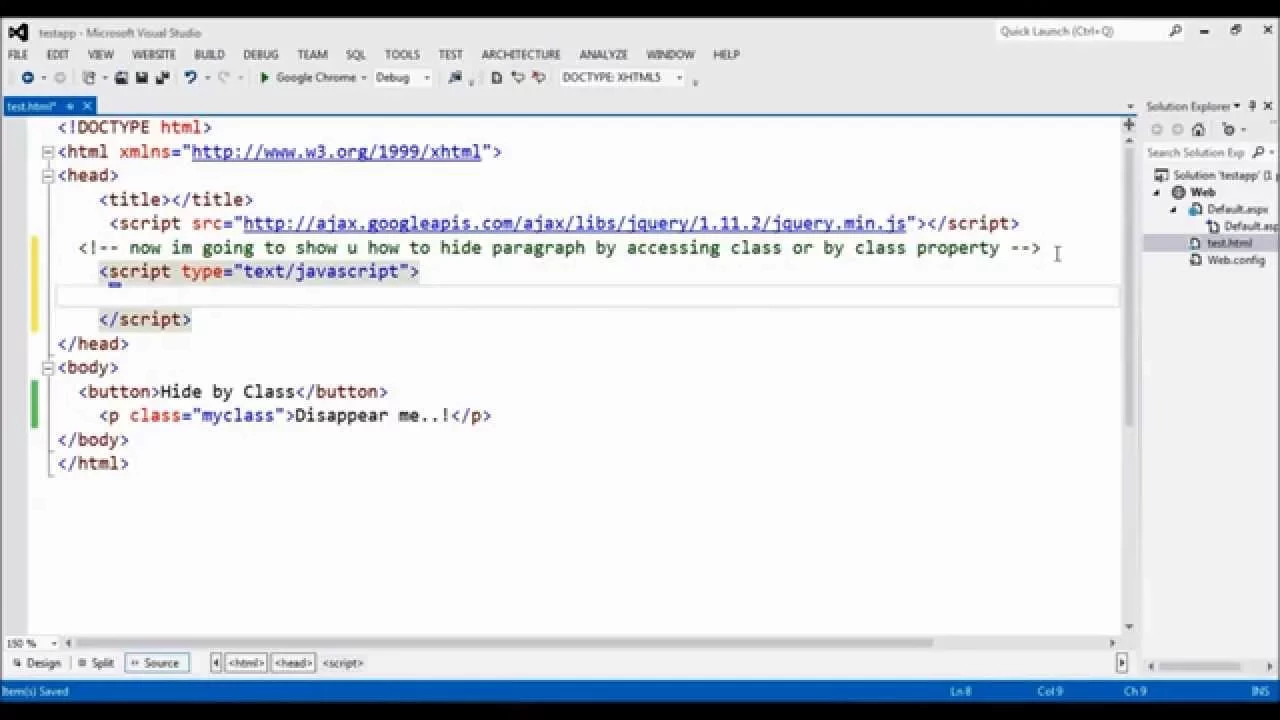Click the Quick Launch search magnifier icon
Screen dimensions: 1280x720
point(1175,31)
